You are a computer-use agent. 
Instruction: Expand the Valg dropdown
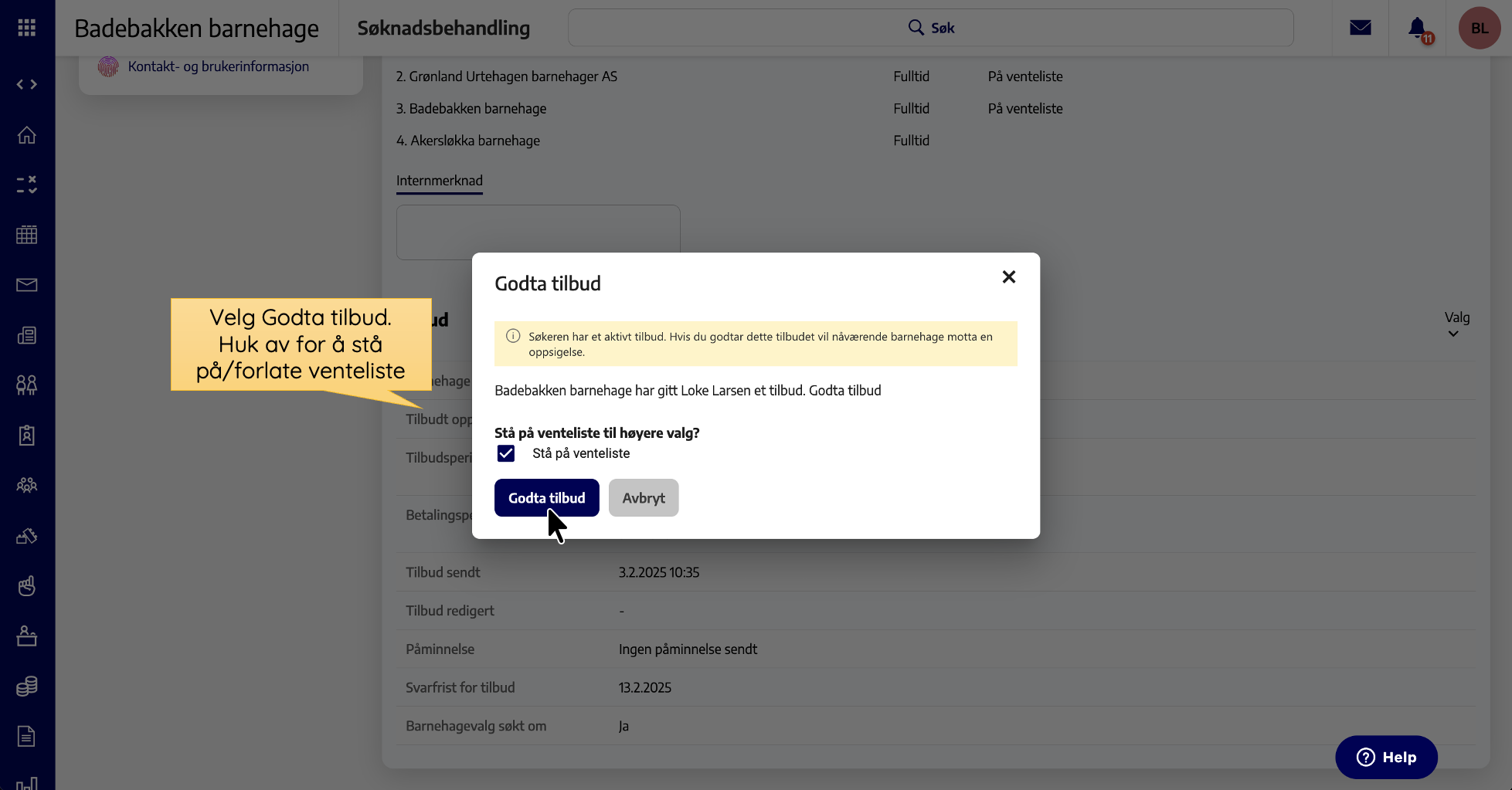tap(1456, 325)
